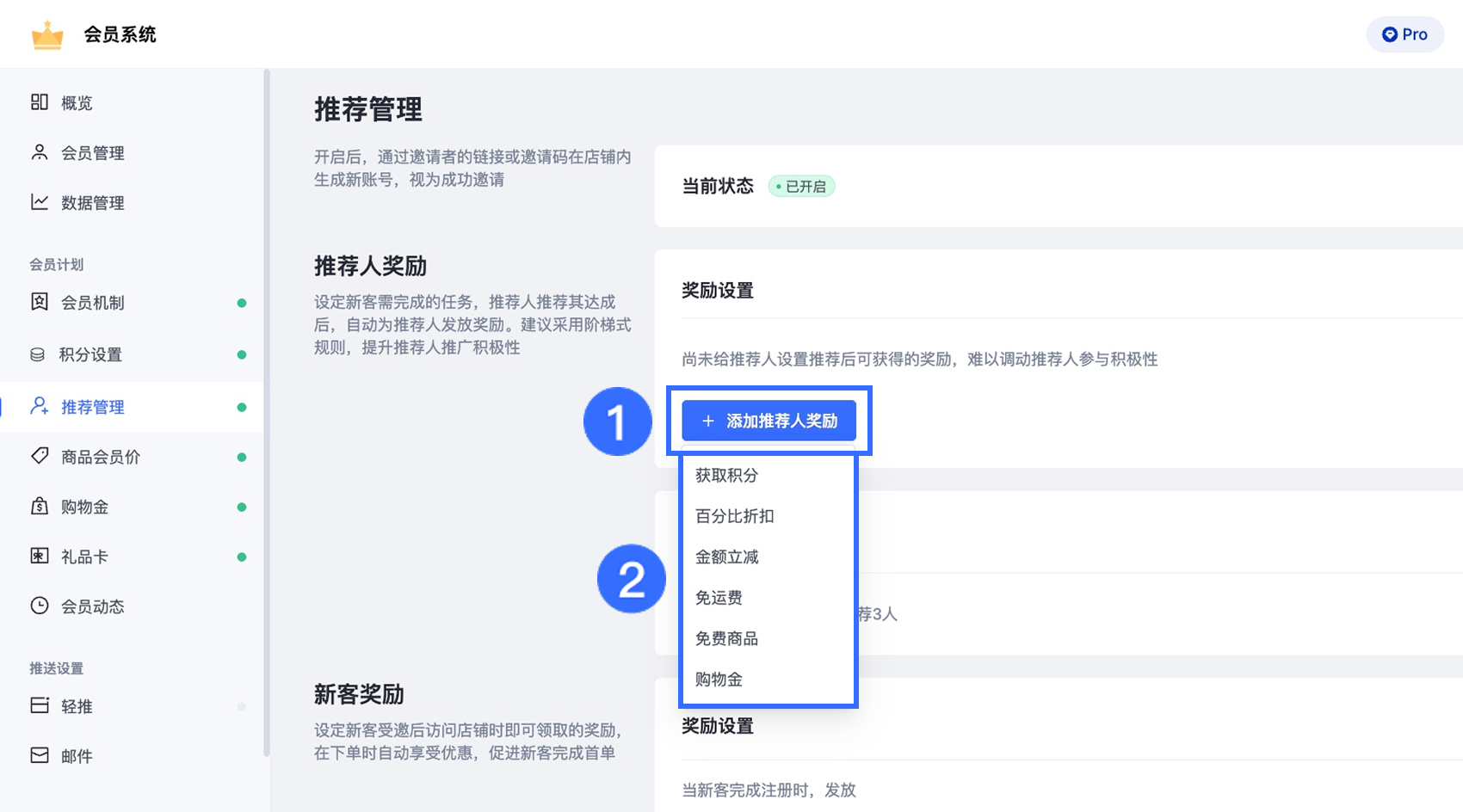Click the Pro badge at top right

pyautogui.click(x=1404, y=34)
